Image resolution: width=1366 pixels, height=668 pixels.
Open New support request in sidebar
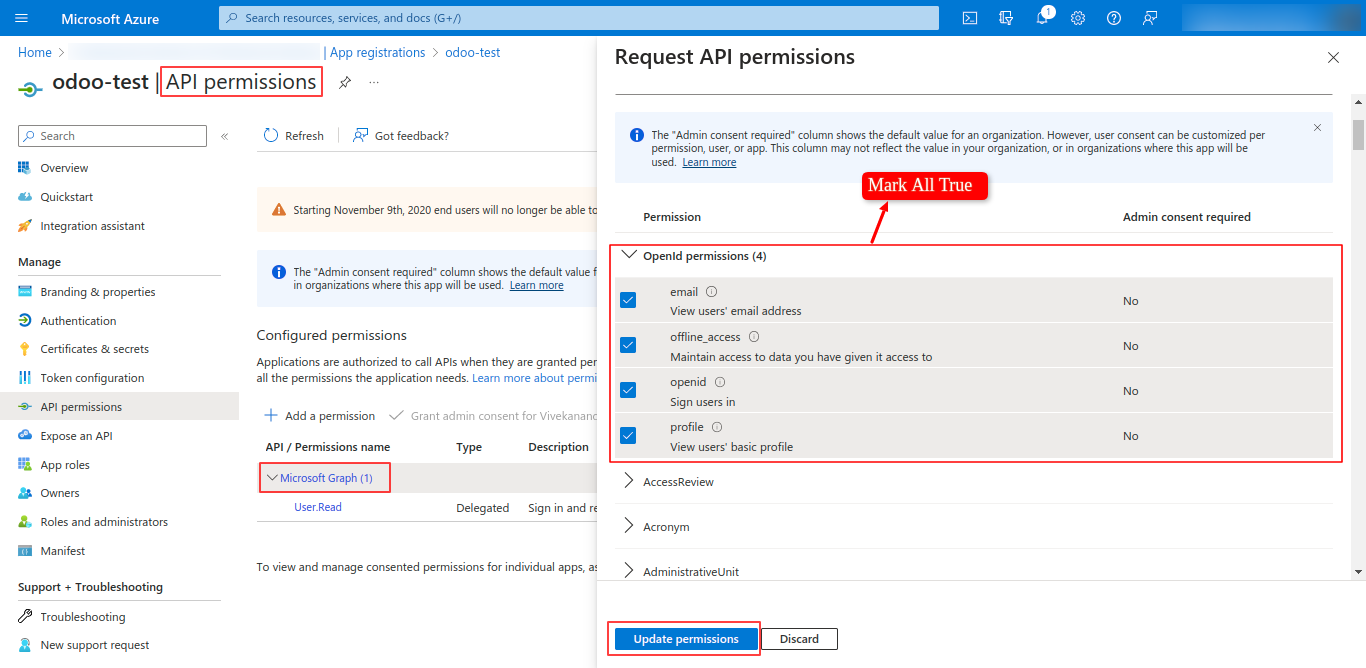pos(95,645)
